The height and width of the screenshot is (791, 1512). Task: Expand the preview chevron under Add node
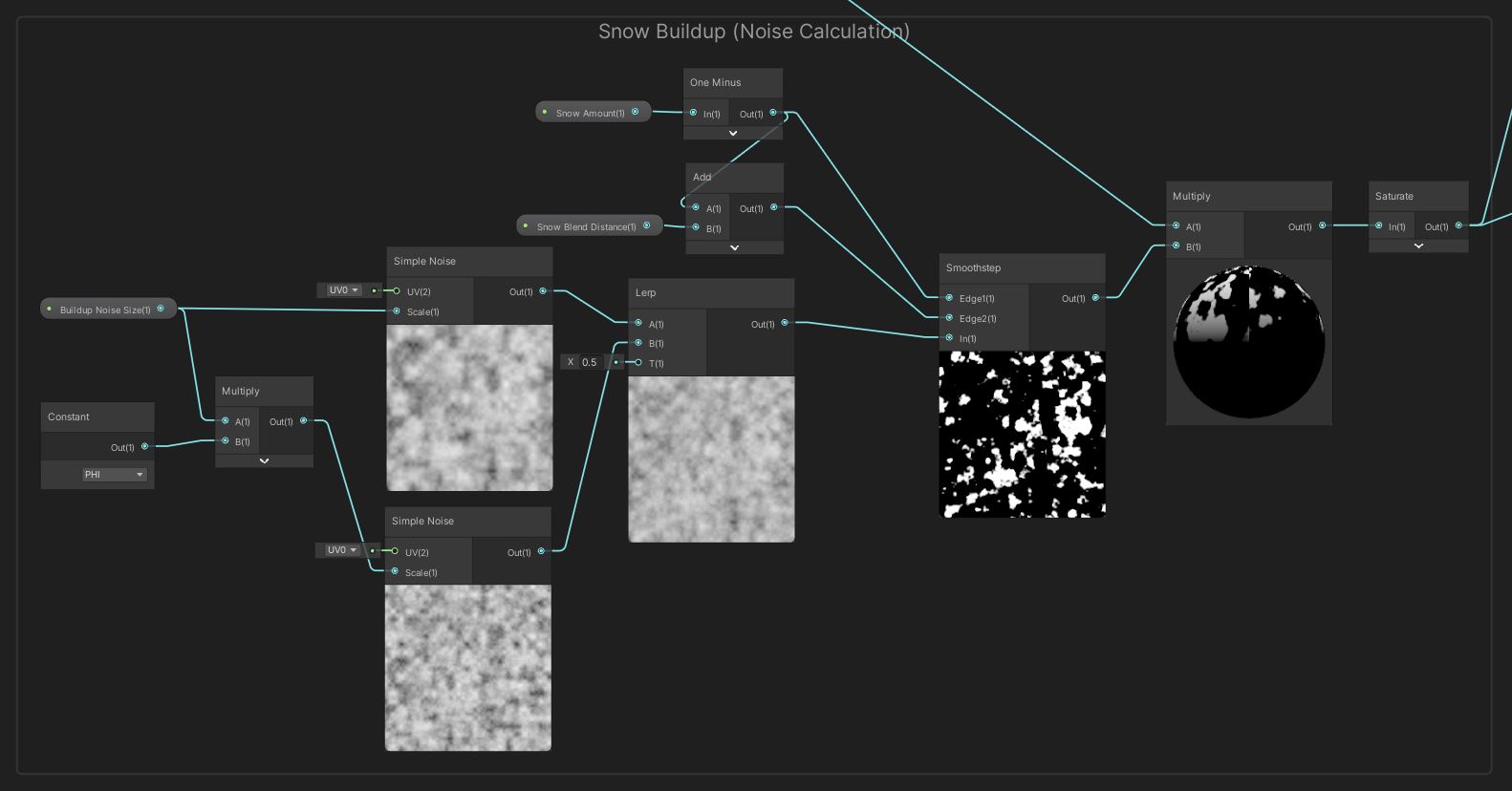[x=734, y=247]
